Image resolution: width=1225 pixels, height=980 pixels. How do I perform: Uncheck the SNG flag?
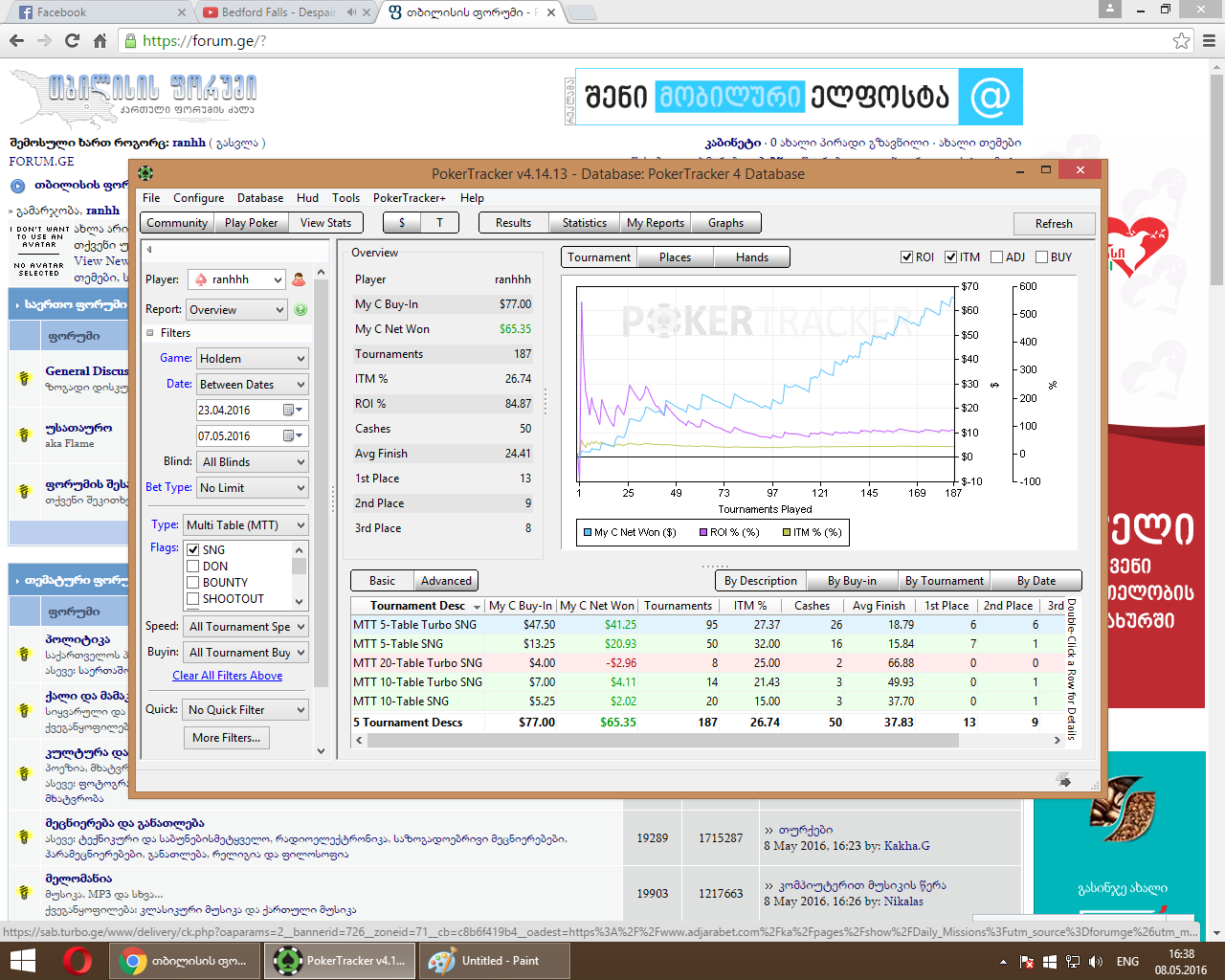pos(193,550)
